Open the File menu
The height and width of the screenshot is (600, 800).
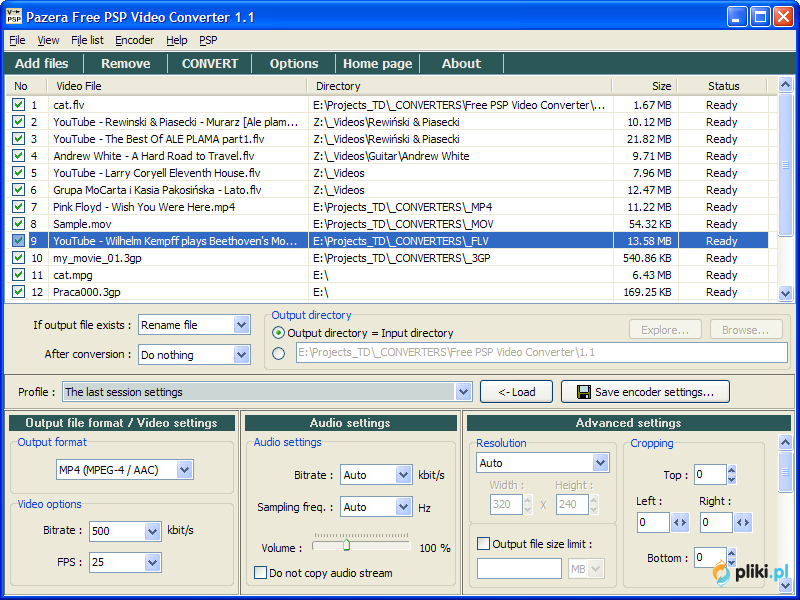point(17,40)
